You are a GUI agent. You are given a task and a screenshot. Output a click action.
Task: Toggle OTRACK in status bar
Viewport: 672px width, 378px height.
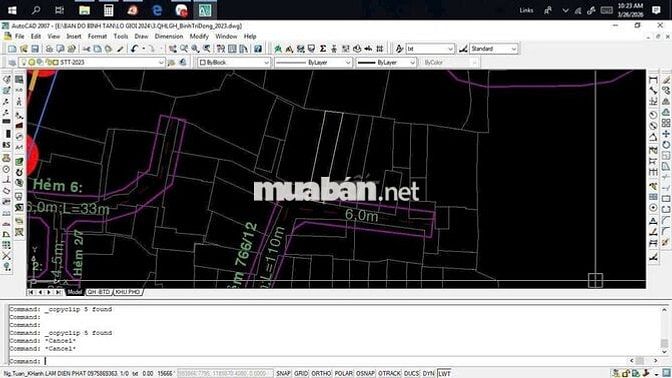tap(389, 373)
